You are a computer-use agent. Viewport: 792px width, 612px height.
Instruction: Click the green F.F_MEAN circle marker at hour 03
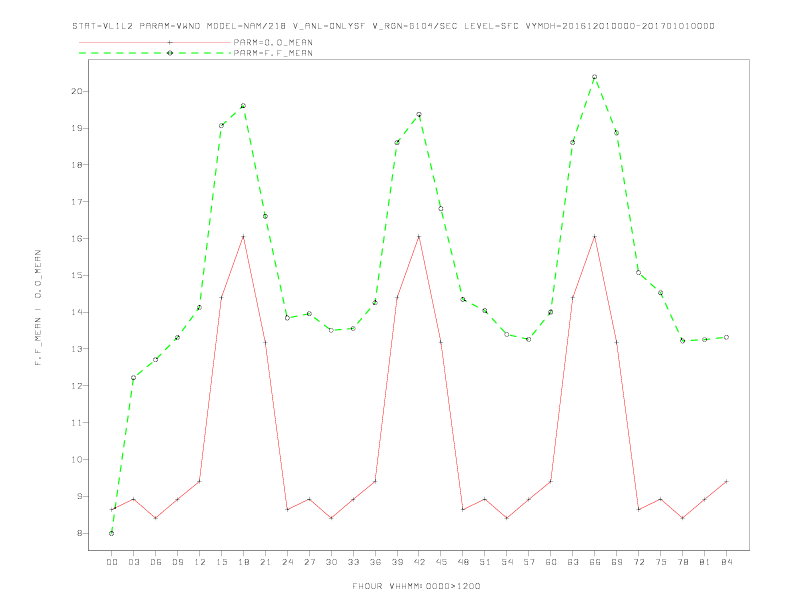tap(133, 378)
